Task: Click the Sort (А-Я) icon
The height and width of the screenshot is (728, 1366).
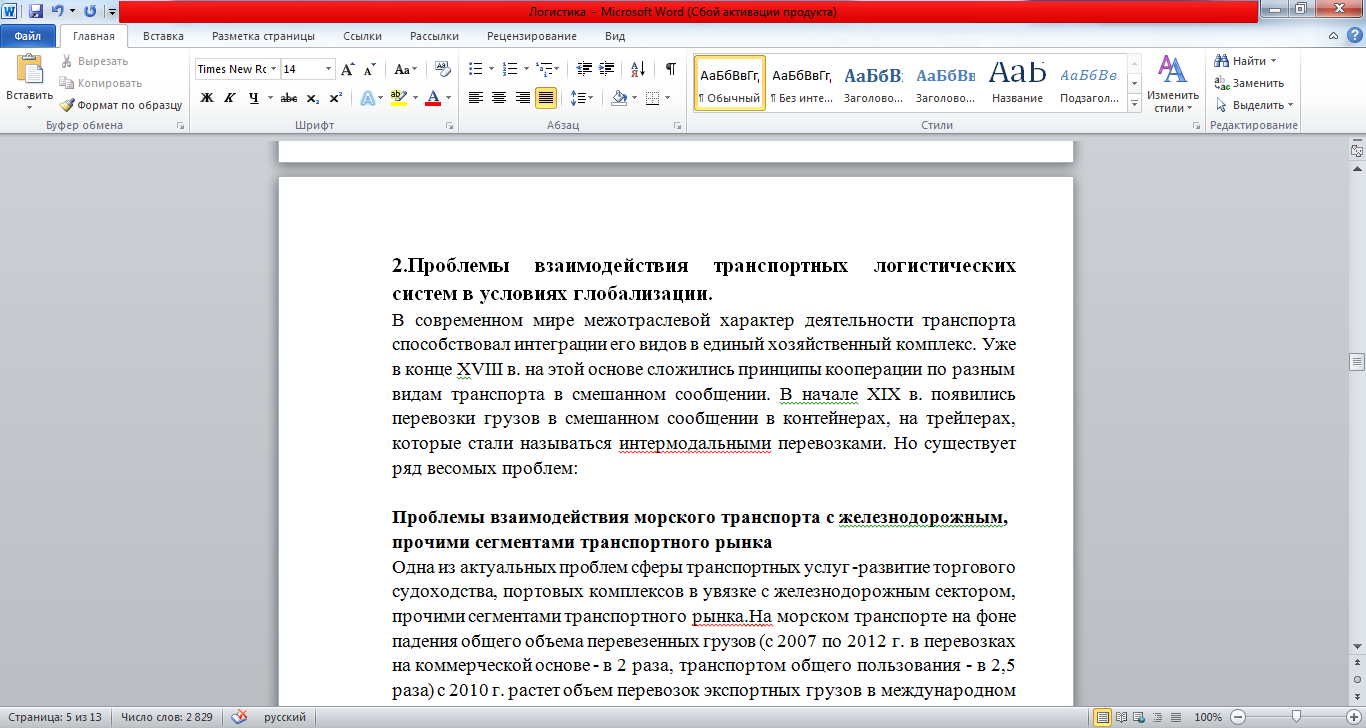Action: pos(637,67)
